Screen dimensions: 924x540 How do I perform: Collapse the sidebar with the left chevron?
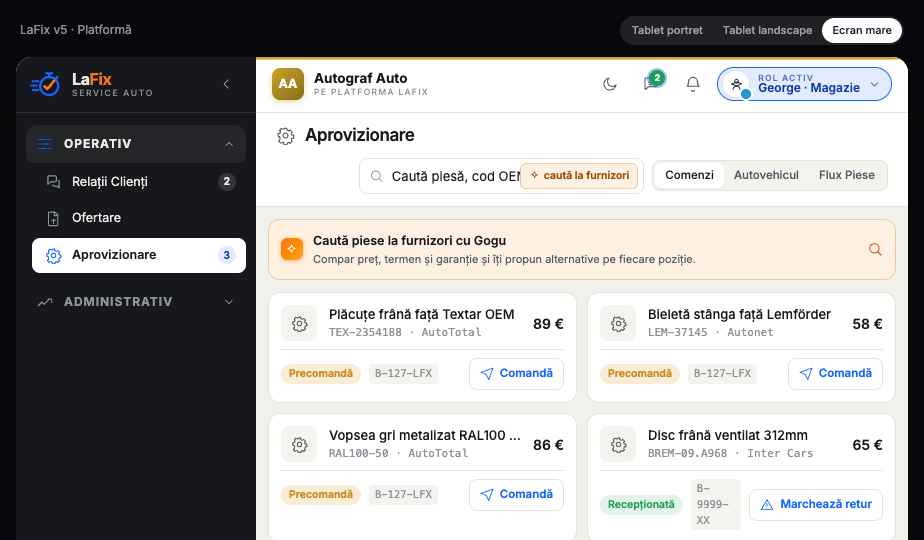[x=226, y=84]
